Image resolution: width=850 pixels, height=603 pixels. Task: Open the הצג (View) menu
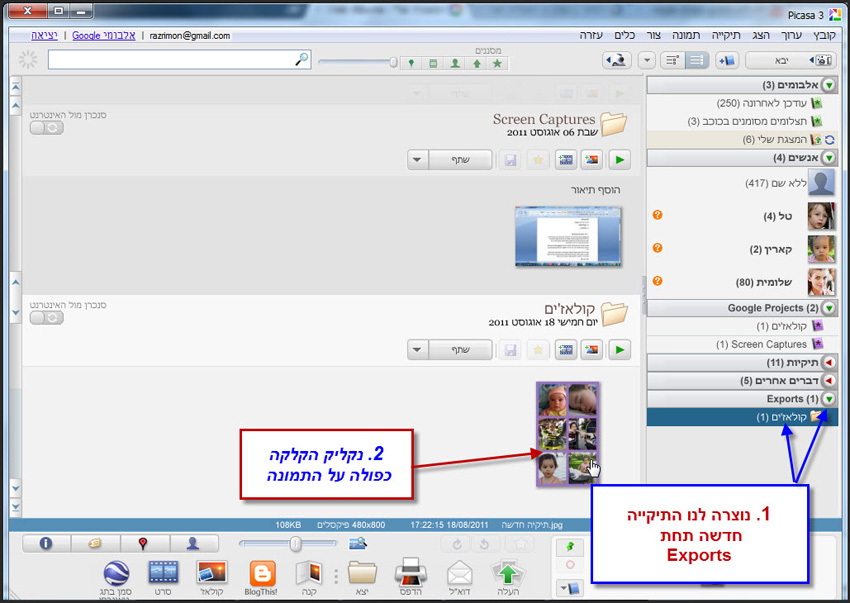[761, 35]
